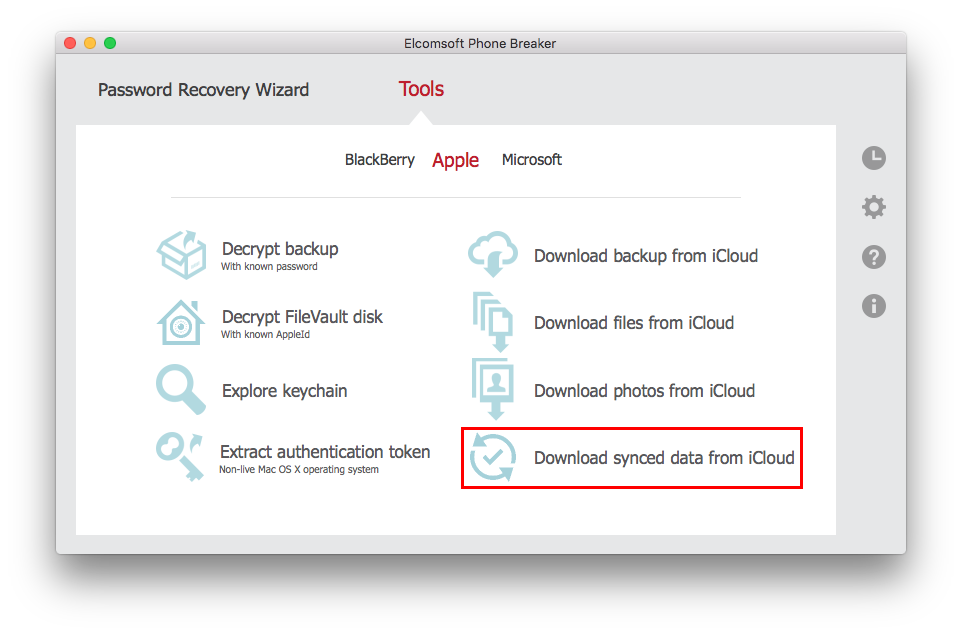Switch to the Password Recovery Wizard tab
The width and height of the screenshot is (962, 634).
tap(203, 89)
